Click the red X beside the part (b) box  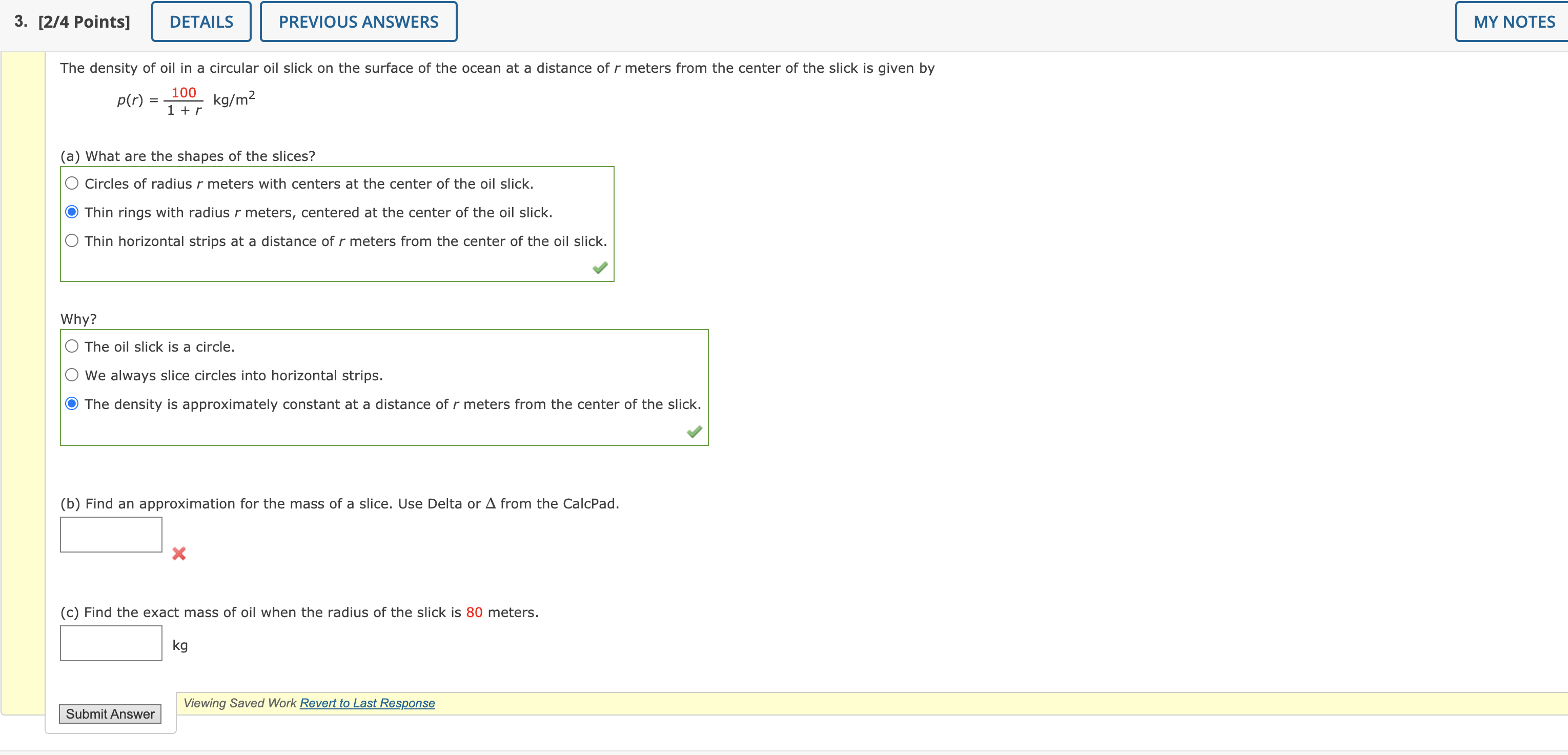178,554
